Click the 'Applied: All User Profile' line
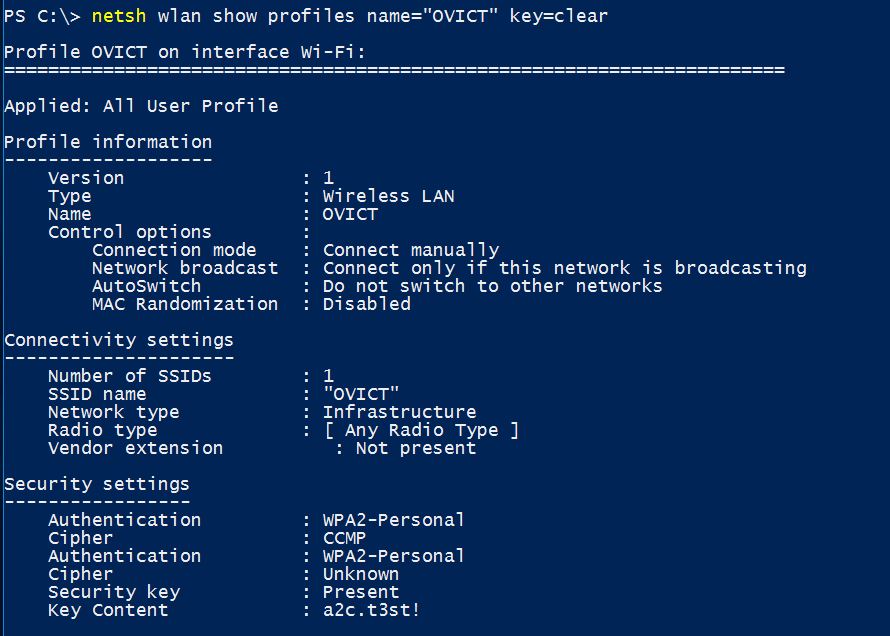Screen dimensions: 890x636 click(141, 106)
